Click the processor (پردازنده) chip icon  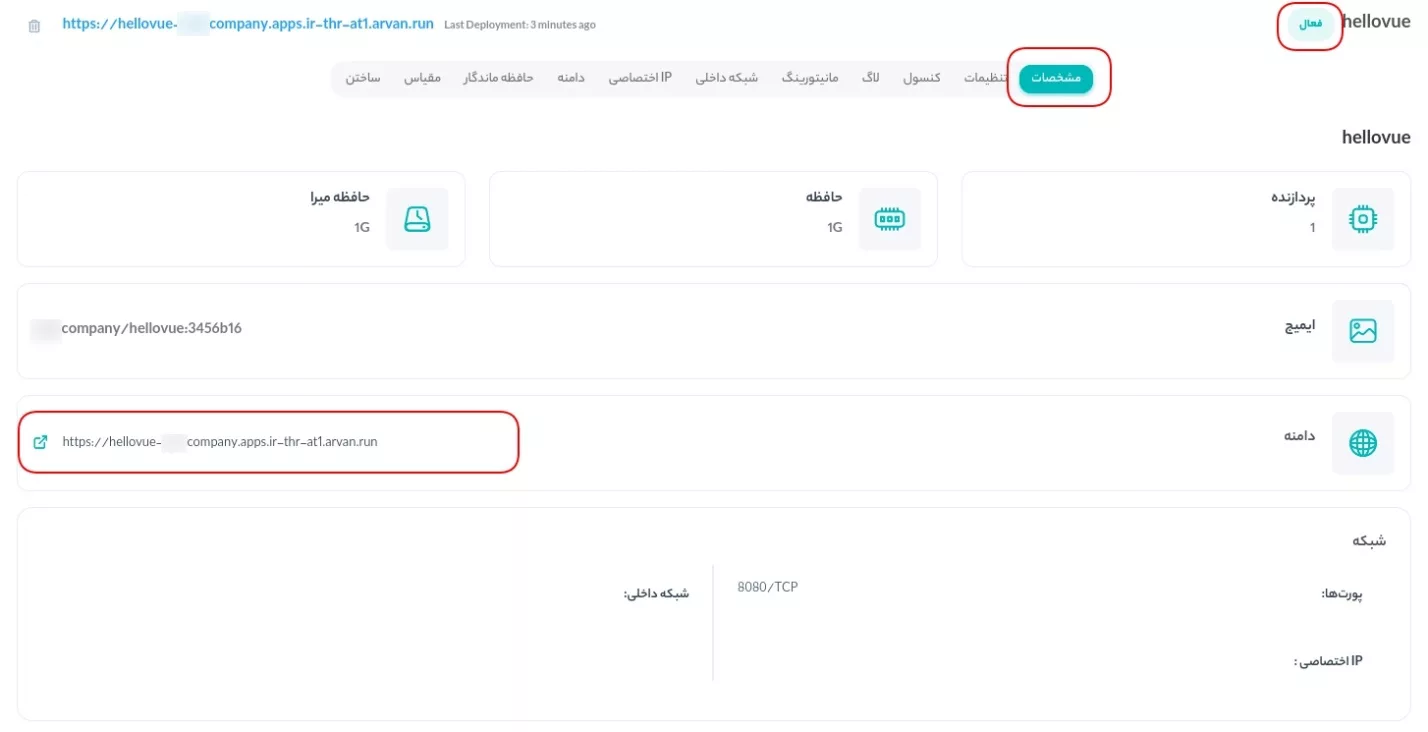point(1362,219)
